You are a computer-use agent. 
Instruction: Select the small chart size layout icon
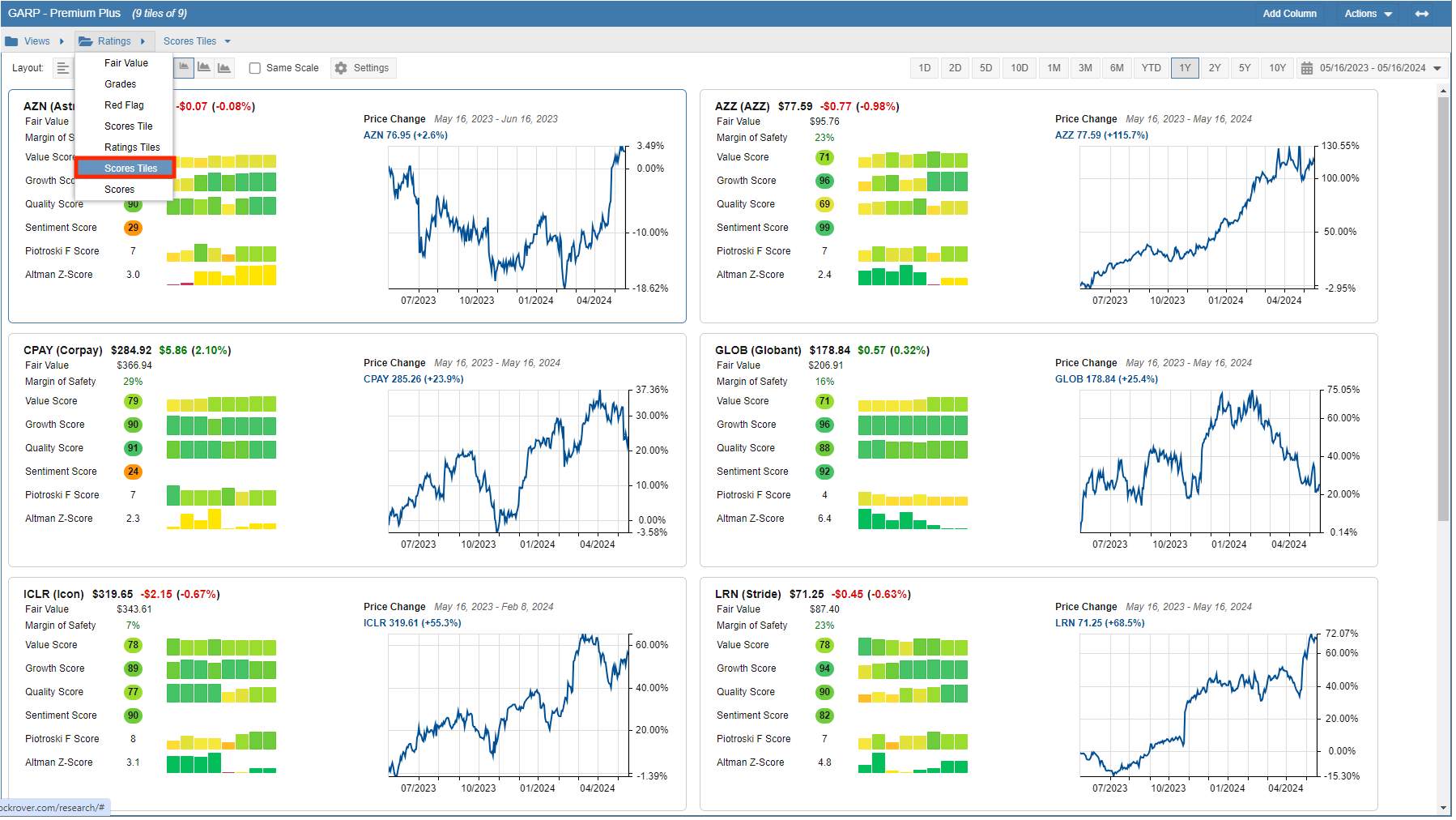click(185, 68)
